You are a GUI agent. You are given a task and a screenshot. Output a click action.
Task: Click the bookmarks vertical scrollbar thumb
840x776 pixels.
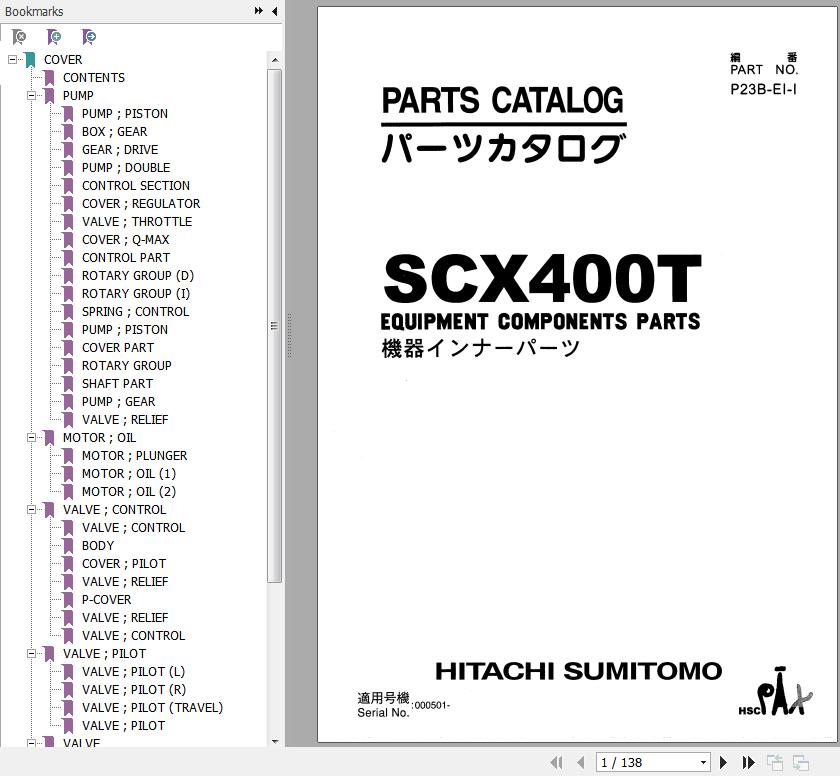tap(274, 326)
